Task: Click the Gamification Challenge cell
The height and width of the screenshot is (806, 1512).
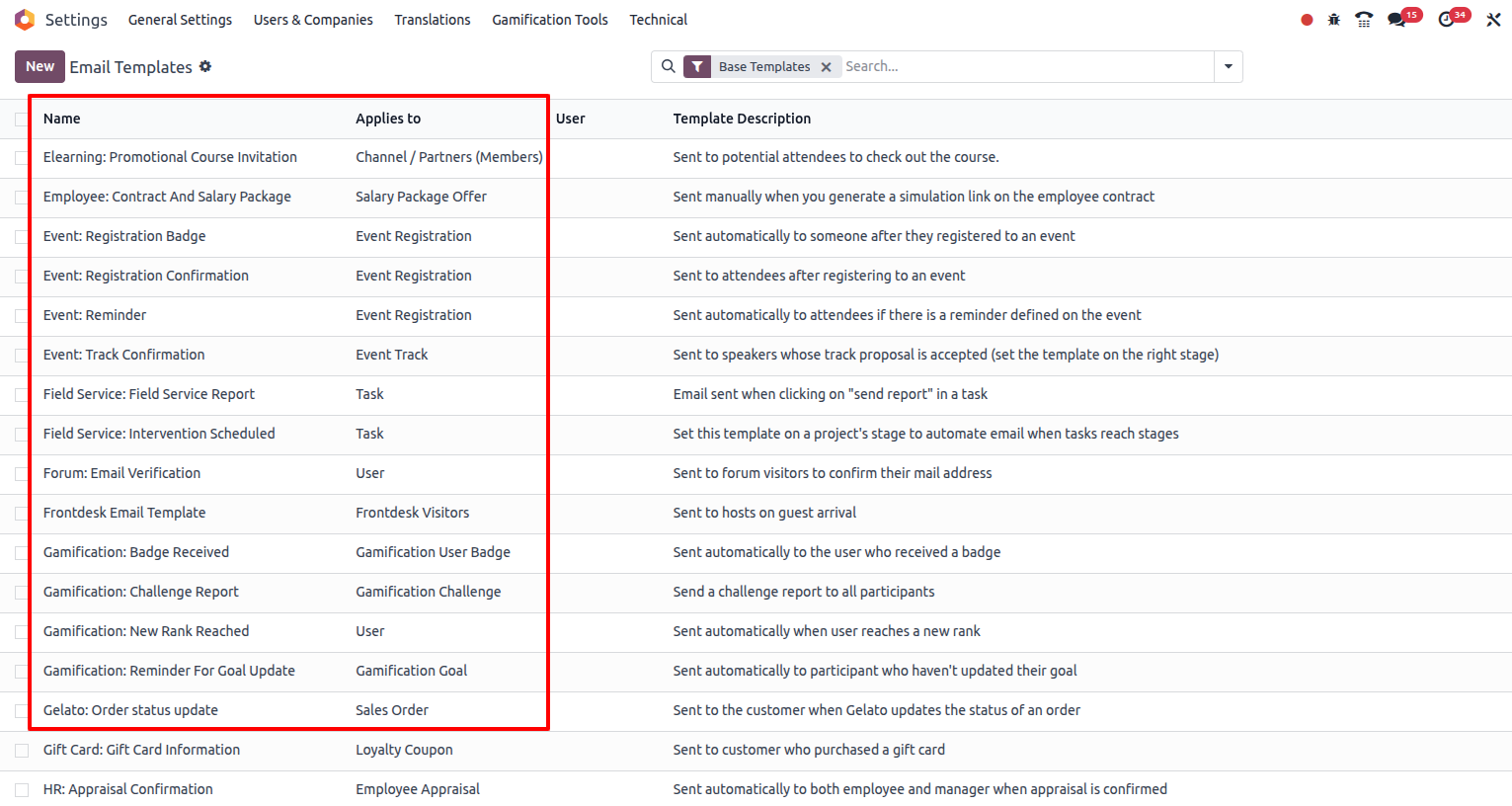Action: coord(428,592)
